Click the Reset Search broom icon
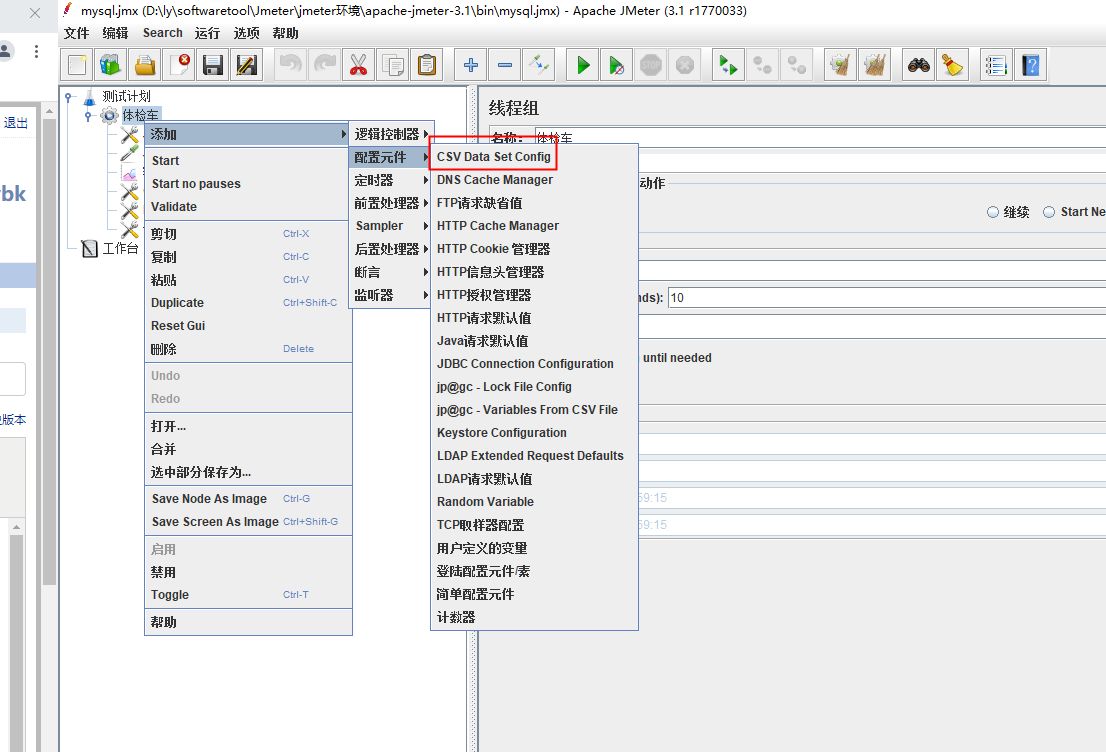 pos(952,66)
